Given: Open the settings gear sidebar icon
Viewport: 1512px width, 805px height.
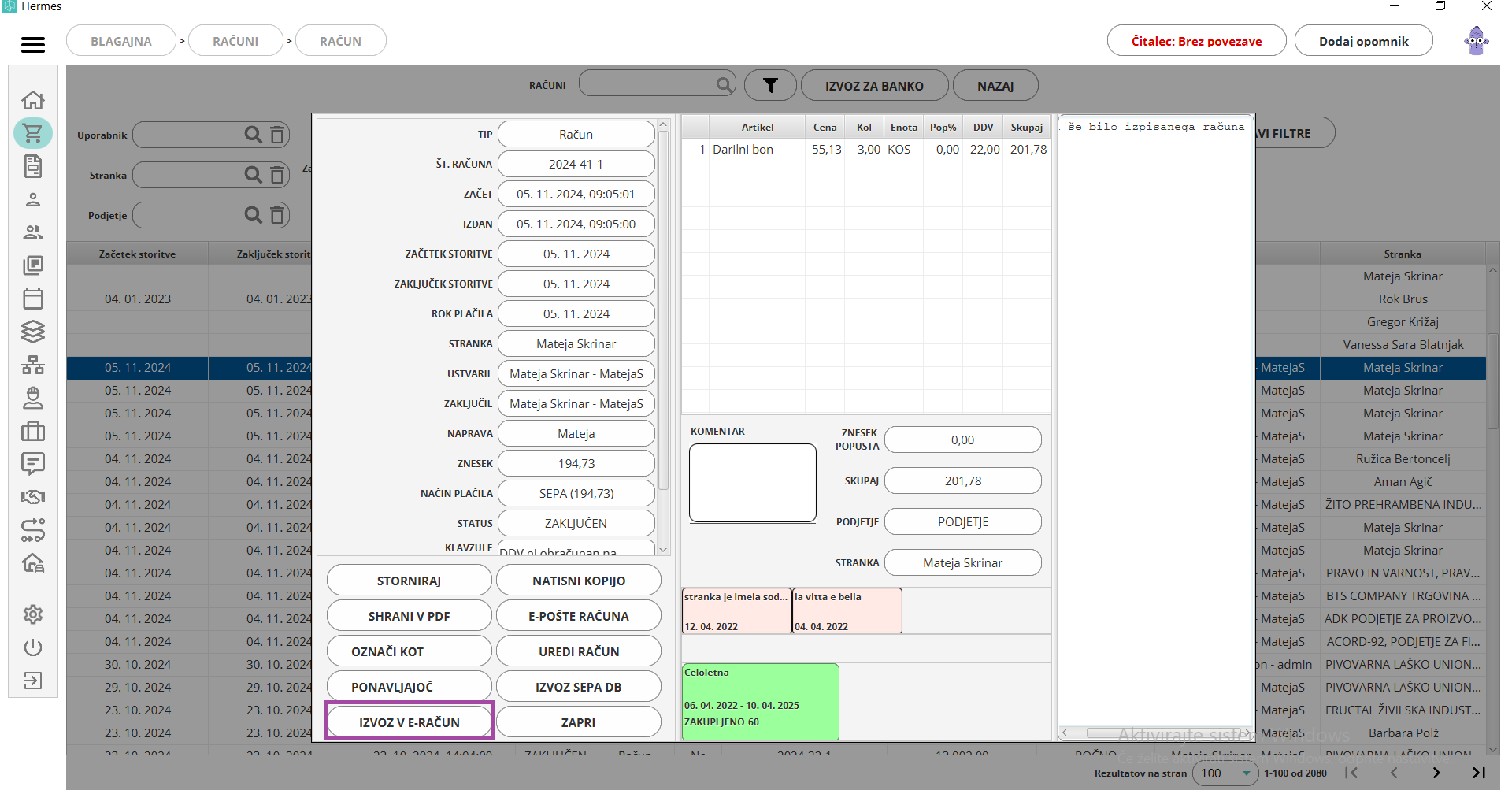Looking at the screenshot, I should 33,614.
